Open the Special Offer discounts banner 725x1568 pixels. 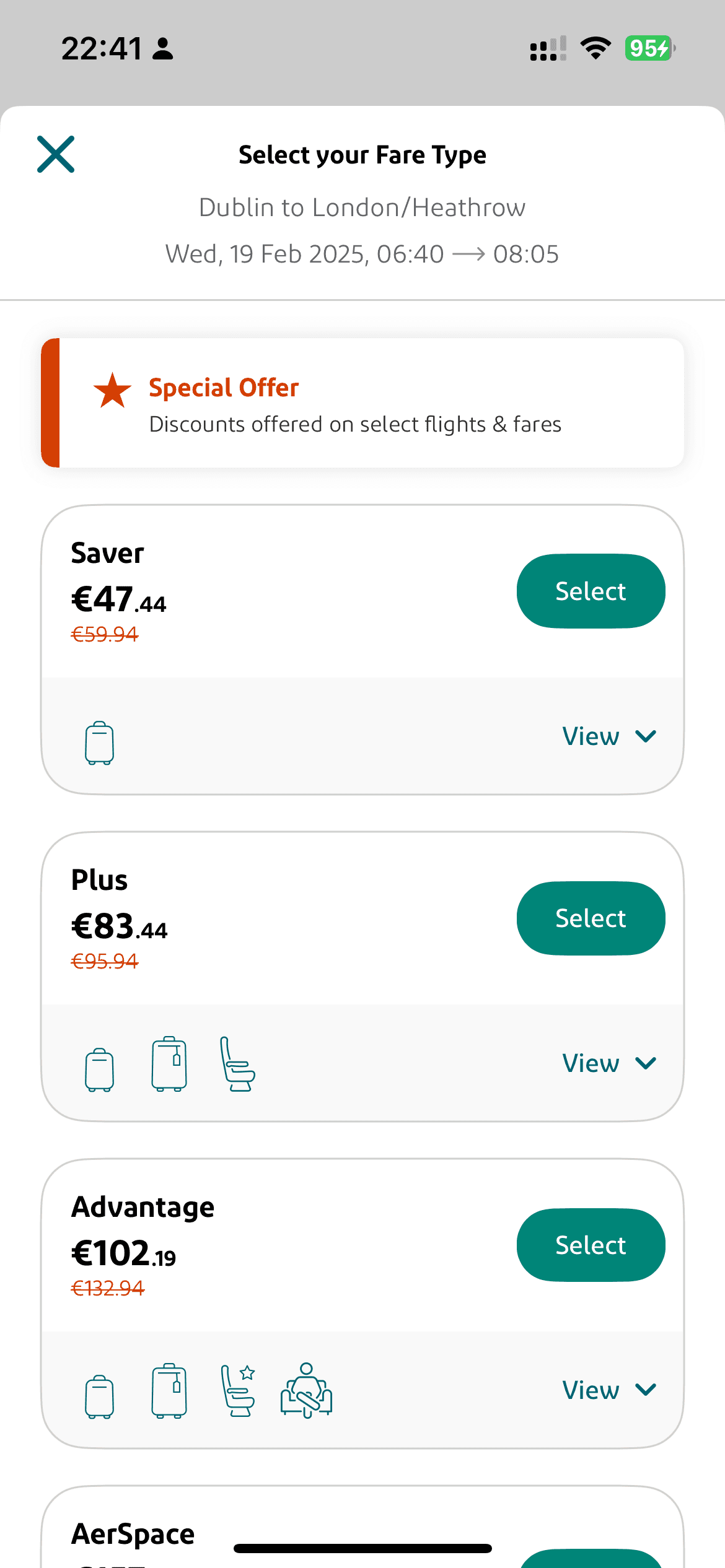362,403
